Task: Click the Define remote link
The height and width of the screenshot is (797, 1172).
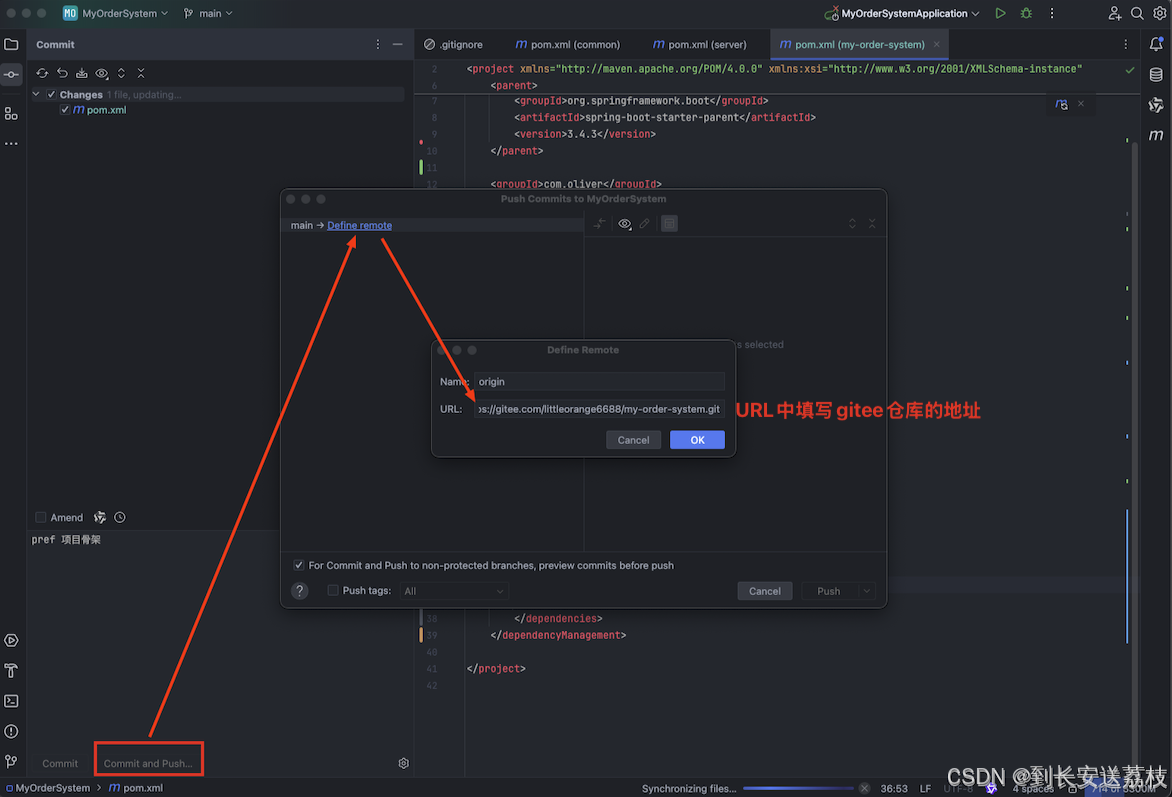Action: [359, 225]
